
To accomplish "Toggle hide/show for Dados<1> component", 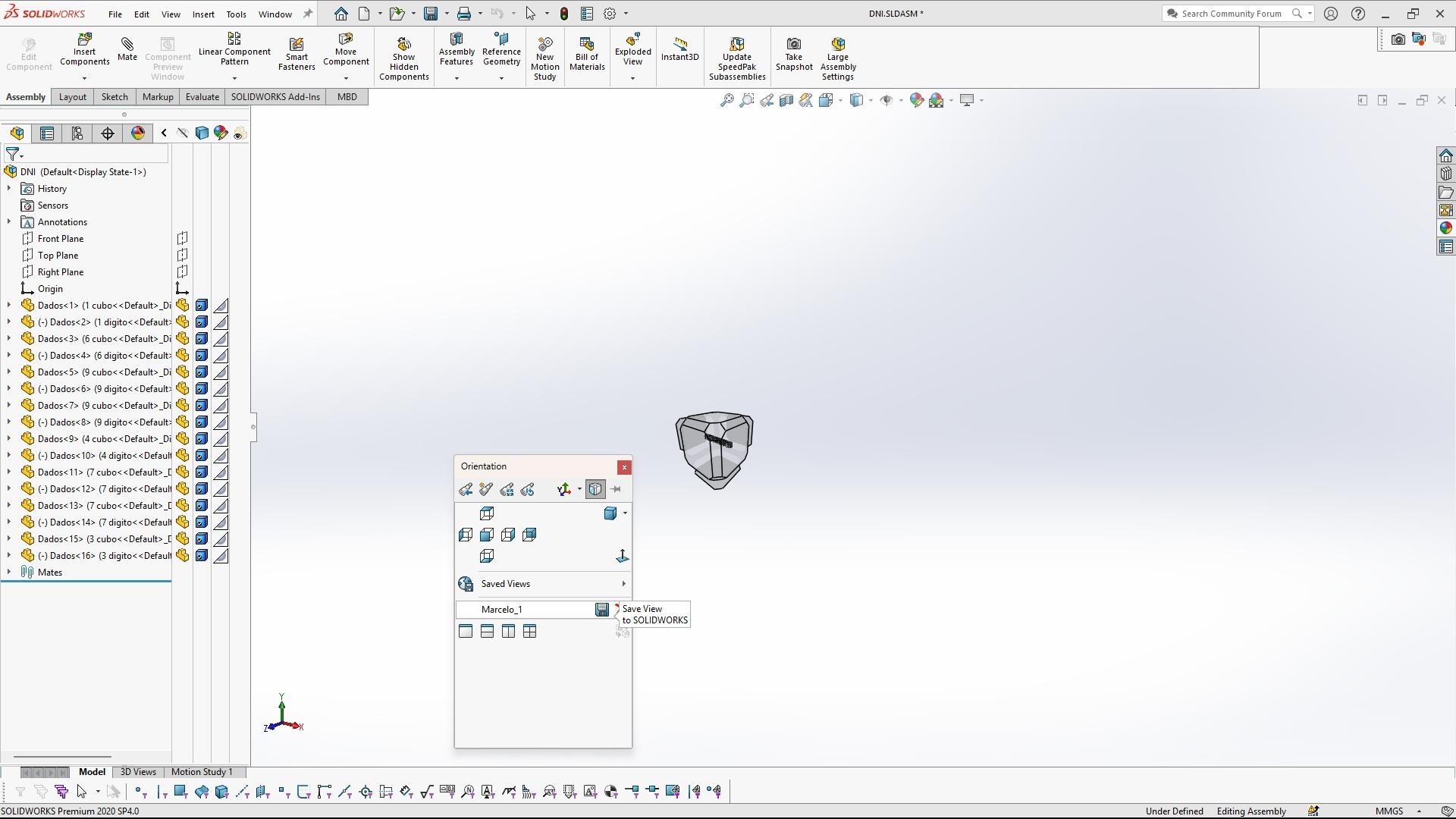I will pyautogui.click(x=183, y=306).
